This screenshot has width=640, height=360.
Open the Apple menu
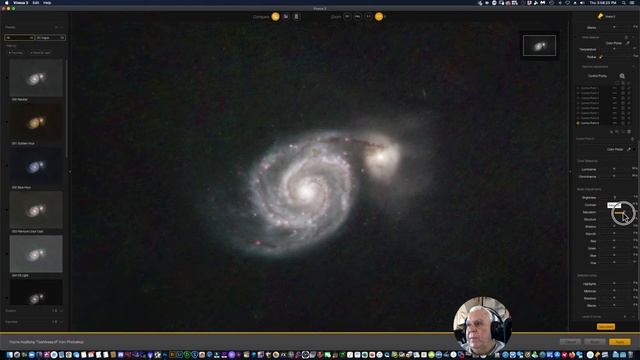[6, 2]
